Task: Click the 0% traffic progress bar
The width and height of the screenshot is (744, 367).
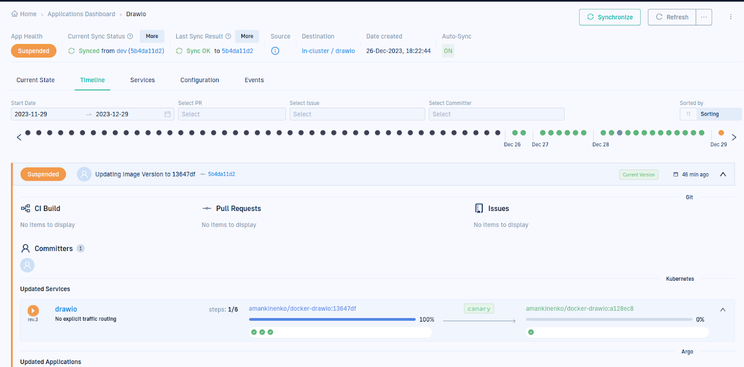Action: tap(609, 320)
